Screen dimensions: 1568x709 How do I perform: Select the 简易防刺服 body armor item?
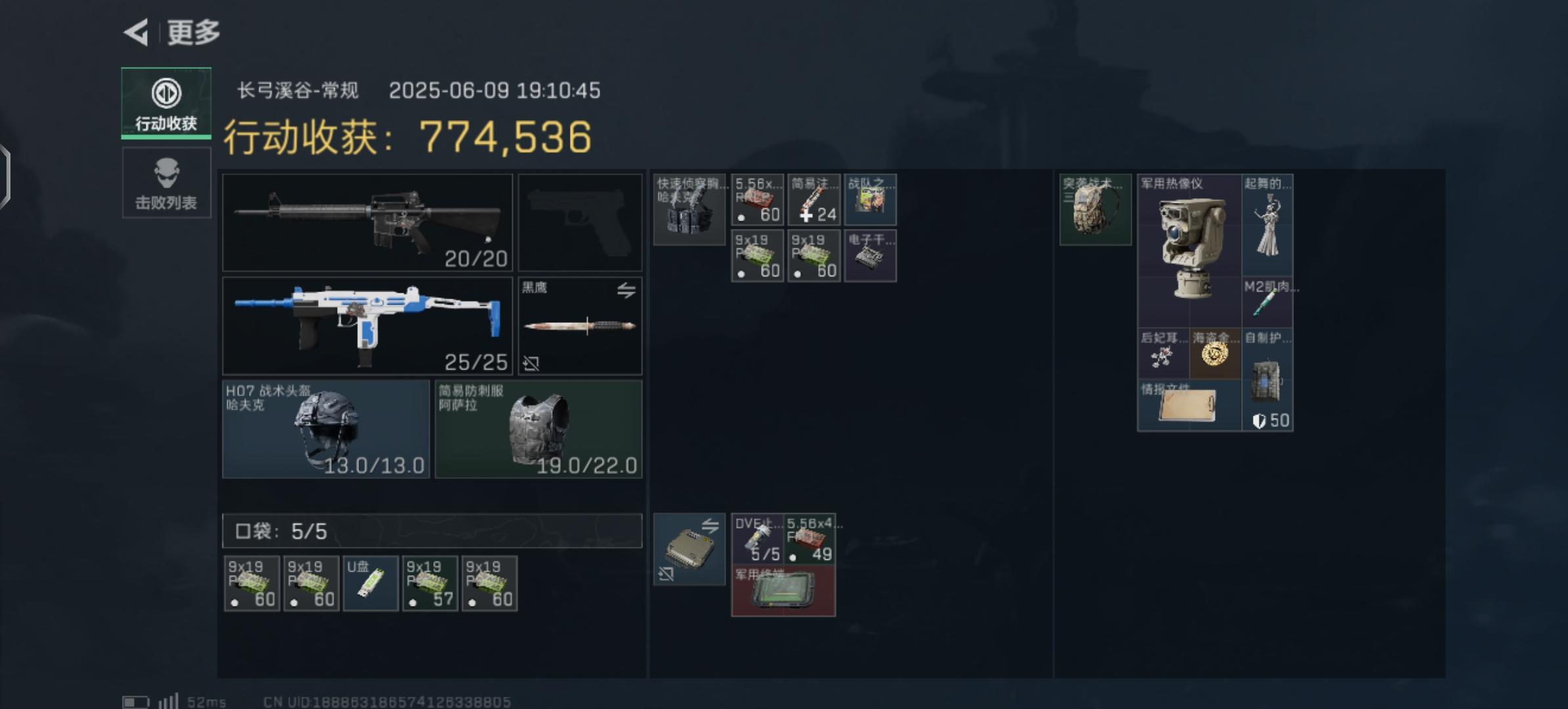point(538,429)
